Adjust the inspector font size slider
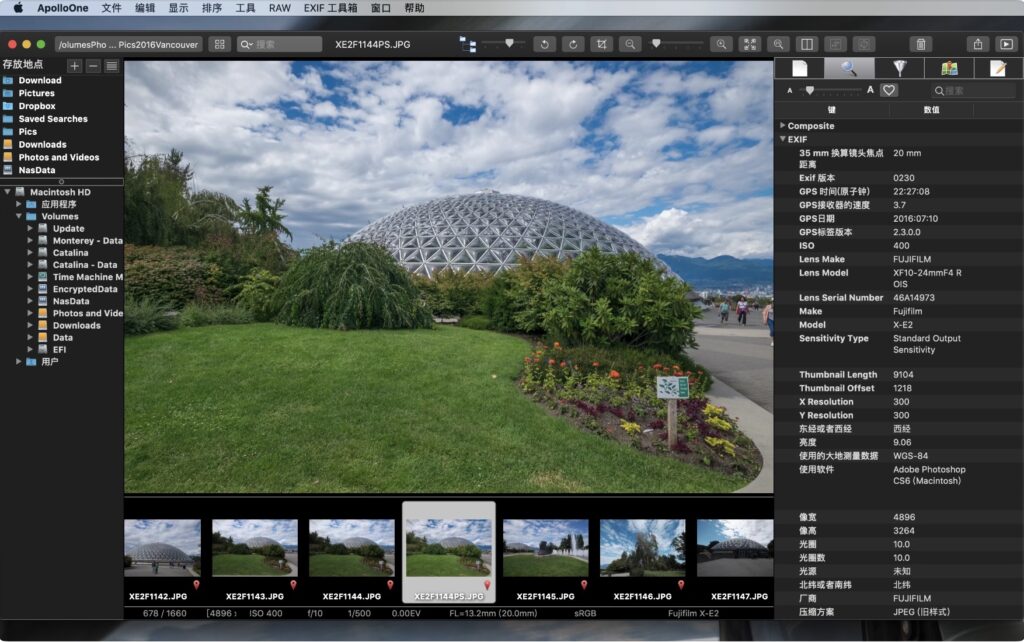The width and height of the screenshot is (1024, 642). coord(808,90)
